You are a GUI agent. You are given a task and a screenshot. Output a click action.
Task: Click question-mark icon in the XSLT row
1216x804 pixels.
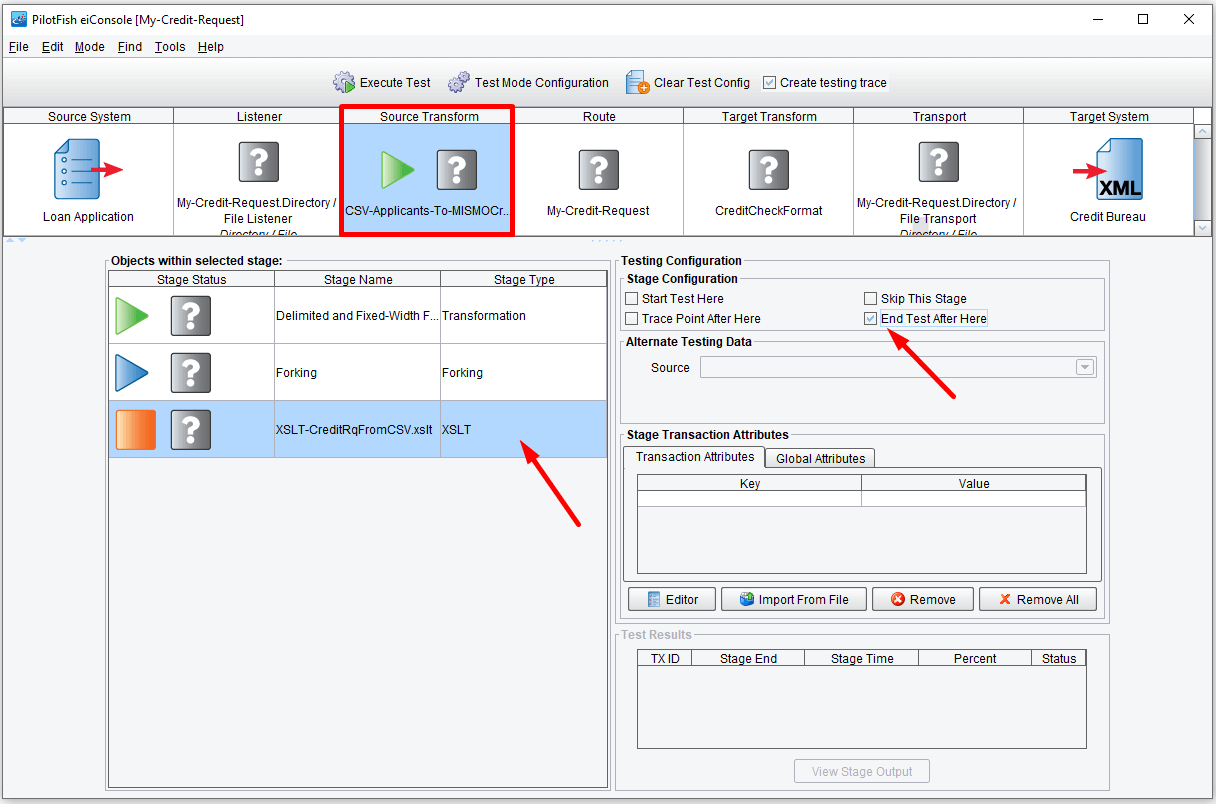point(190,430)
